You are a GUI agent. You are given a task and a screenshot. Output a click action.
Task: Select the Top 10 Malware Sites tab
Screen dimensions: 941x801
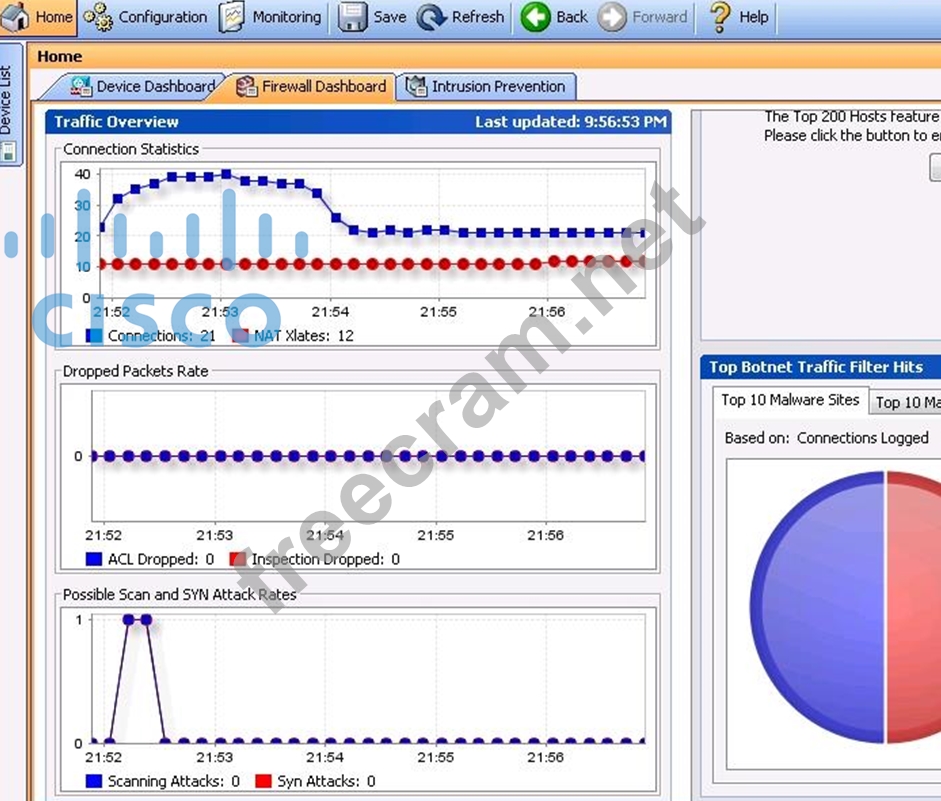(x=789, y=400)
